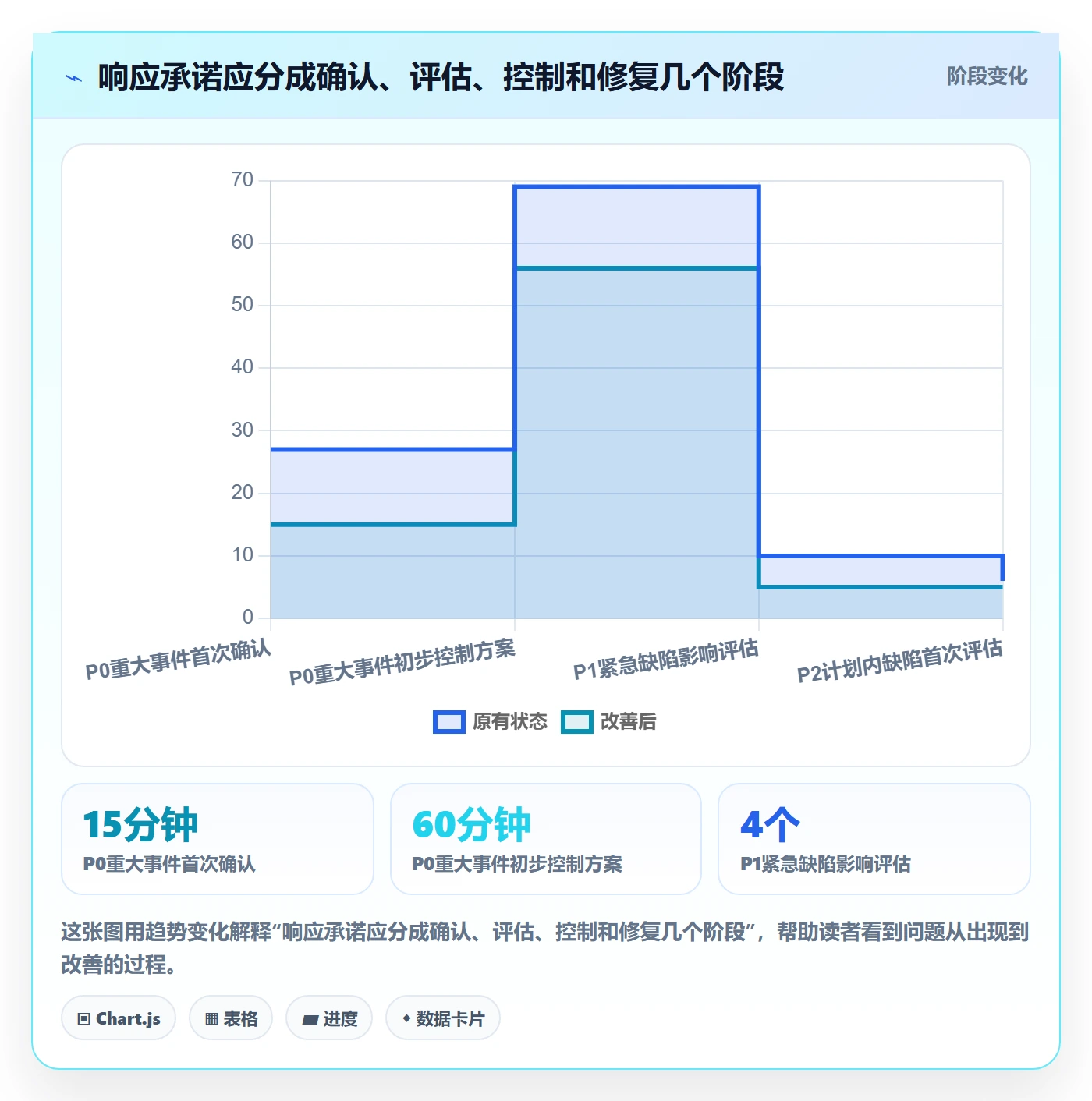Screen dimensions: 1092x1101
Task: Click the grid icon in 表格 tag
Action: 211,1019
